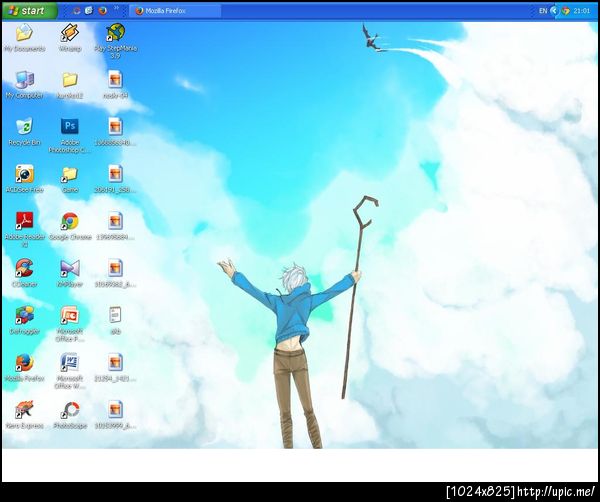Screen dimensions: 600x502
Task: Click the Chrome icon in system tray
Action: coord(566,11)
